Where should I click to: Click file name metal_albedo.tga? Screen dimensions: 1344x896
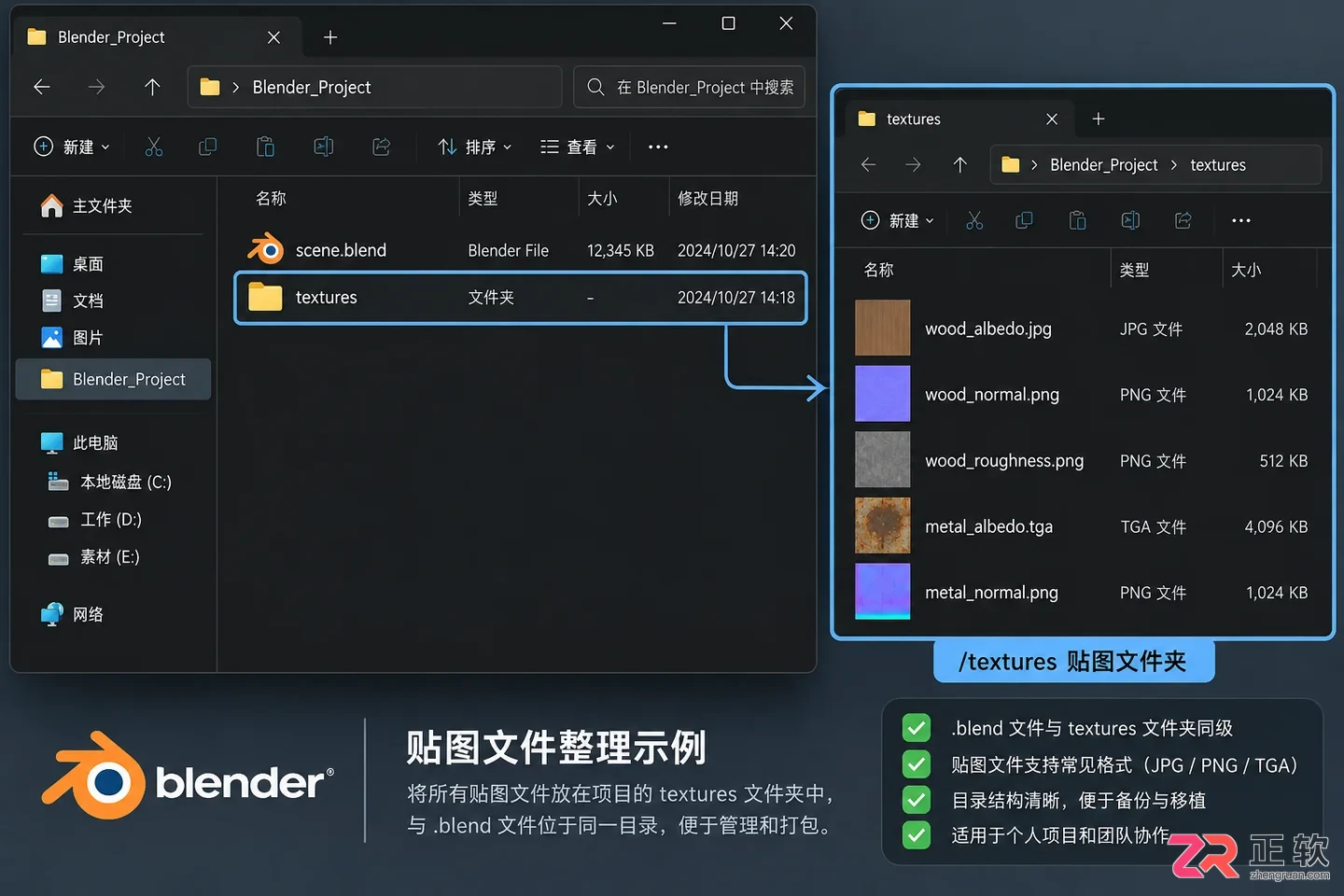(988, 526)
